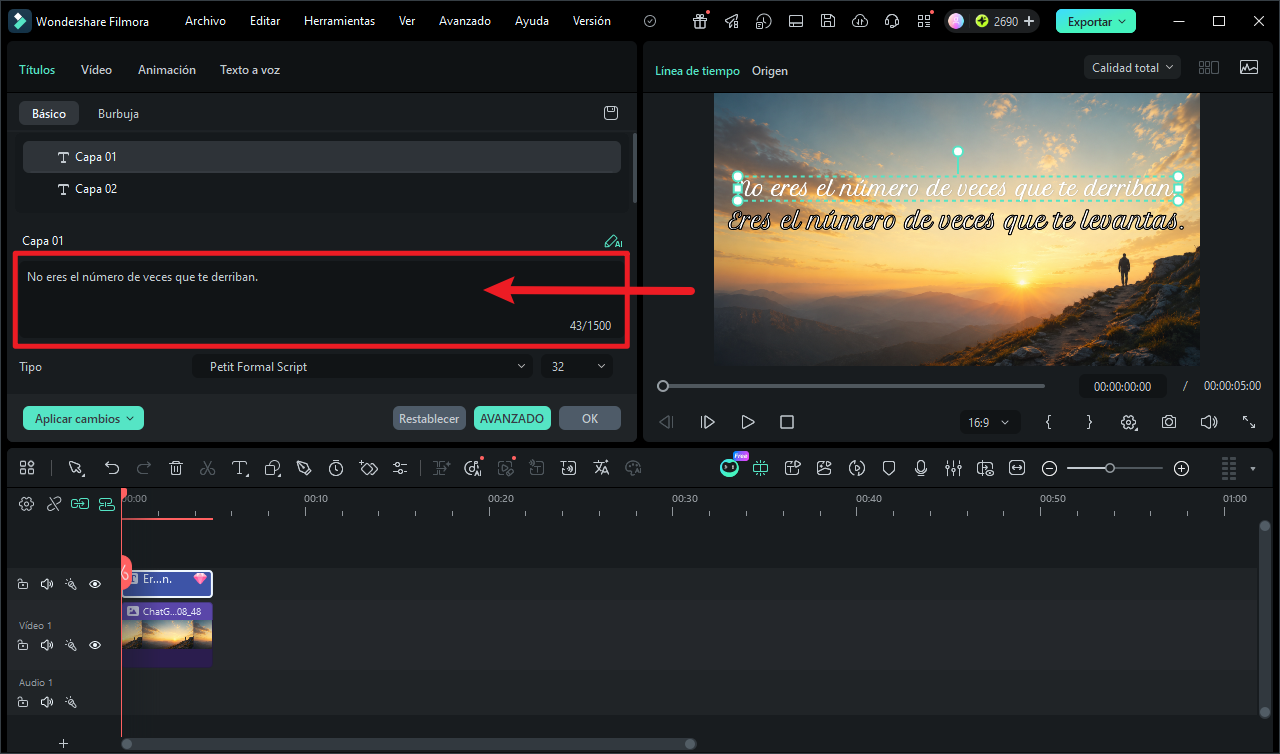1280x754 pixels.
Task: Take a snapshot with the camera icon
Action: click(x=1169, y=422)
